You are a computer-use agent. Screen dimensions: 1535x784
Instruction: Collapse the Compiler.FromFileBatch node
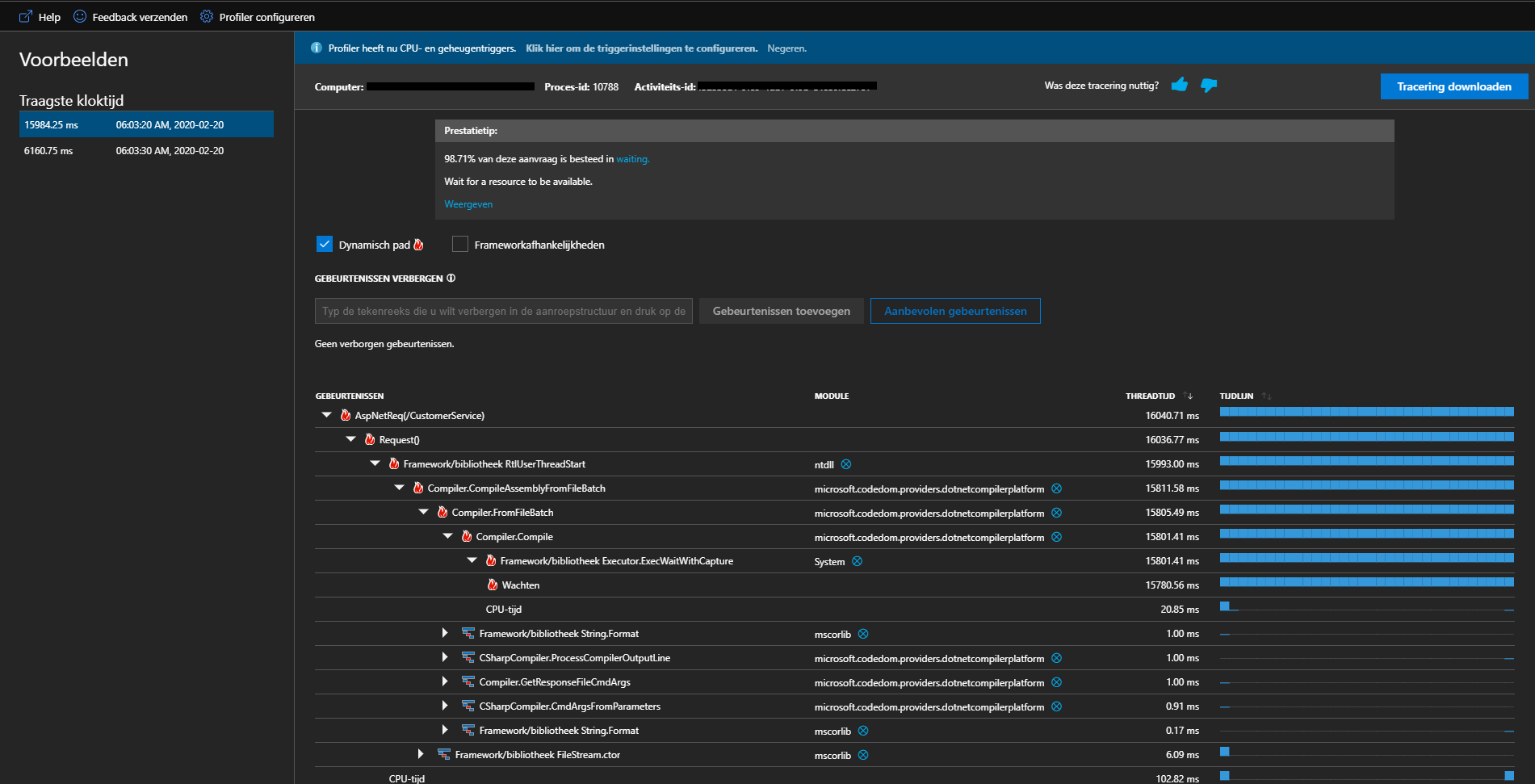pos(424,512)
